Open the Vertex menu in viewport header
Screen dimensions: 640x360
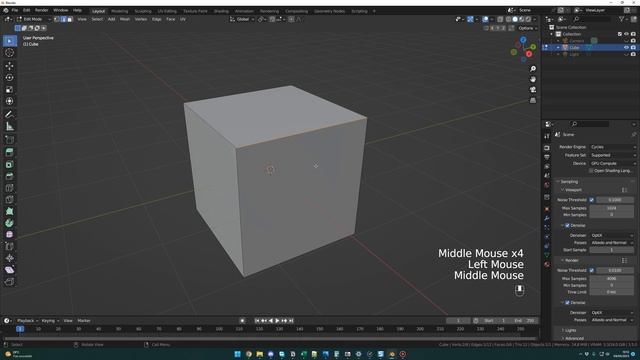coord(141,19)
